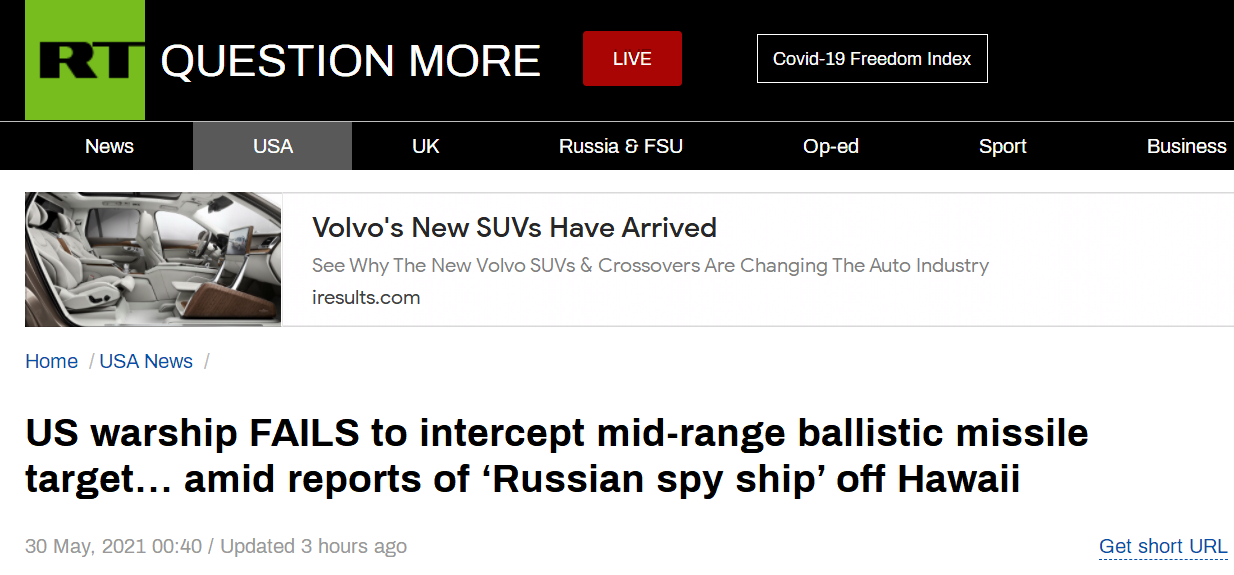Open the red LIVE stream button
The width and height of the screenshot is (1234, 575).
[632, 59]
